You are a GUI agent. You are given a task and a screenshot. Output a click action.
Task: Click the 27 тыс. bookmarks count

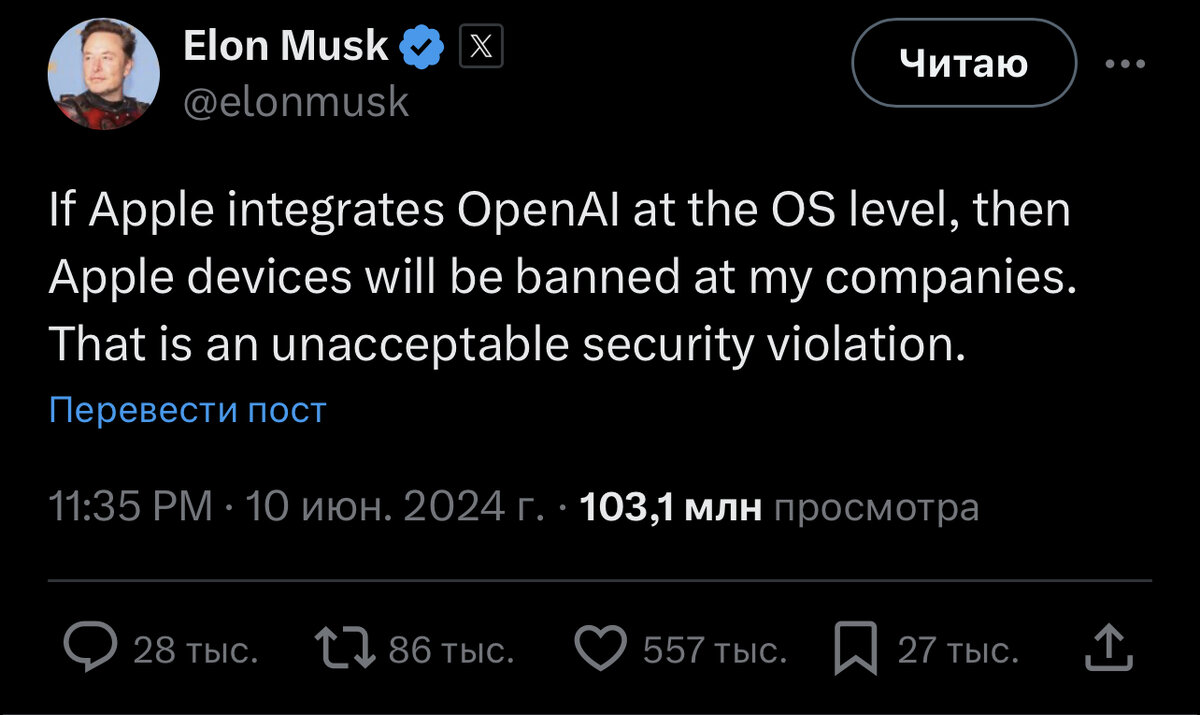click(x=958, y=652)
